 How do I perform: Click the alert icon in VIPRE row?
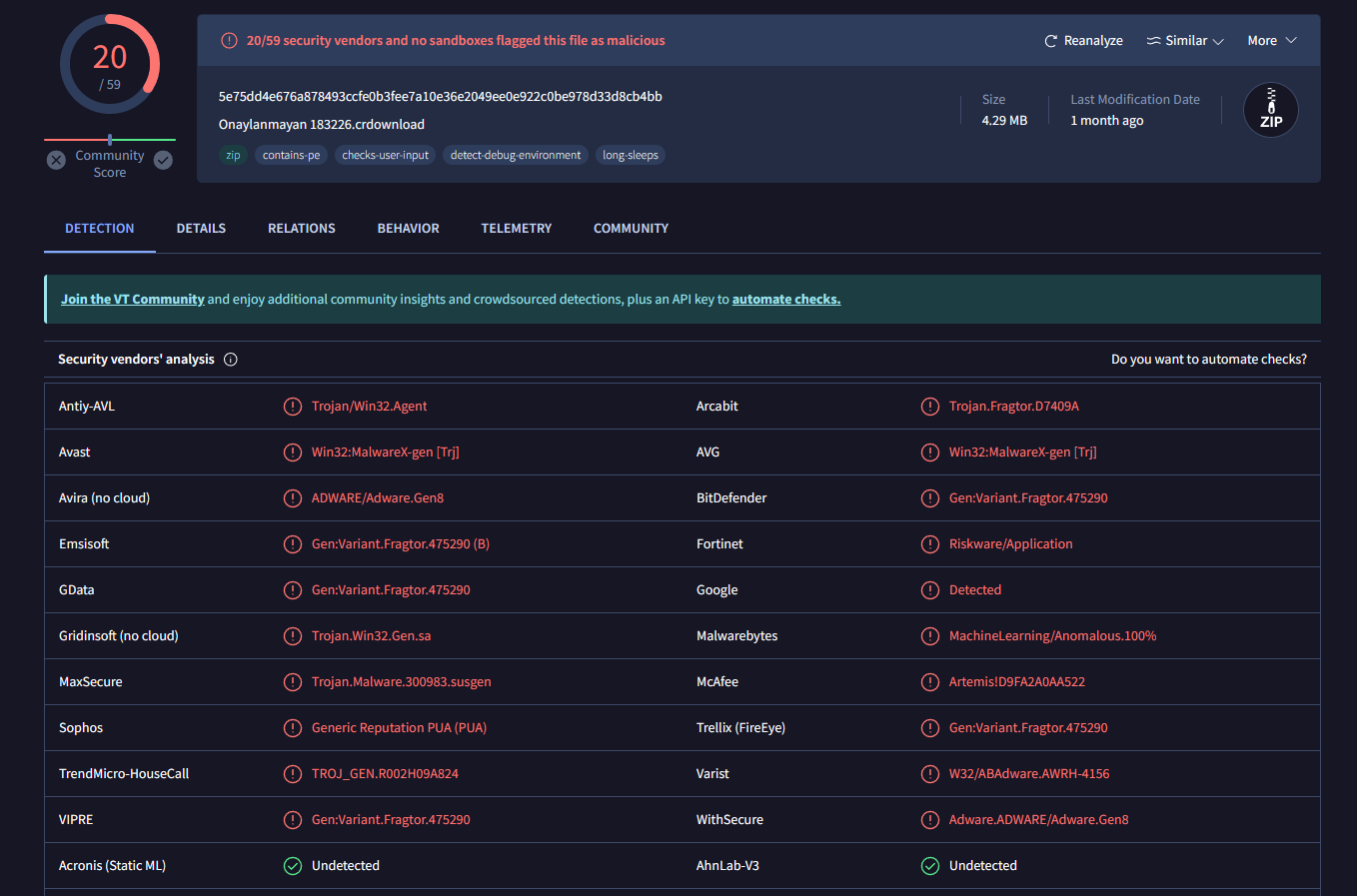point(293,820)
